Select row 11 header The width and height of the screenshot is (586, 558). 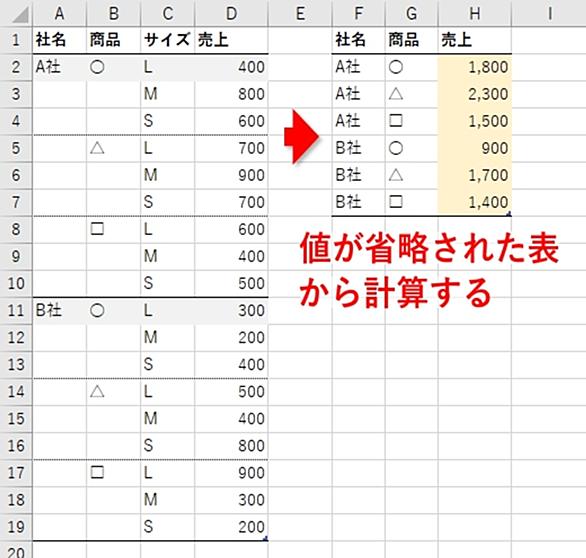pos(16,311)
